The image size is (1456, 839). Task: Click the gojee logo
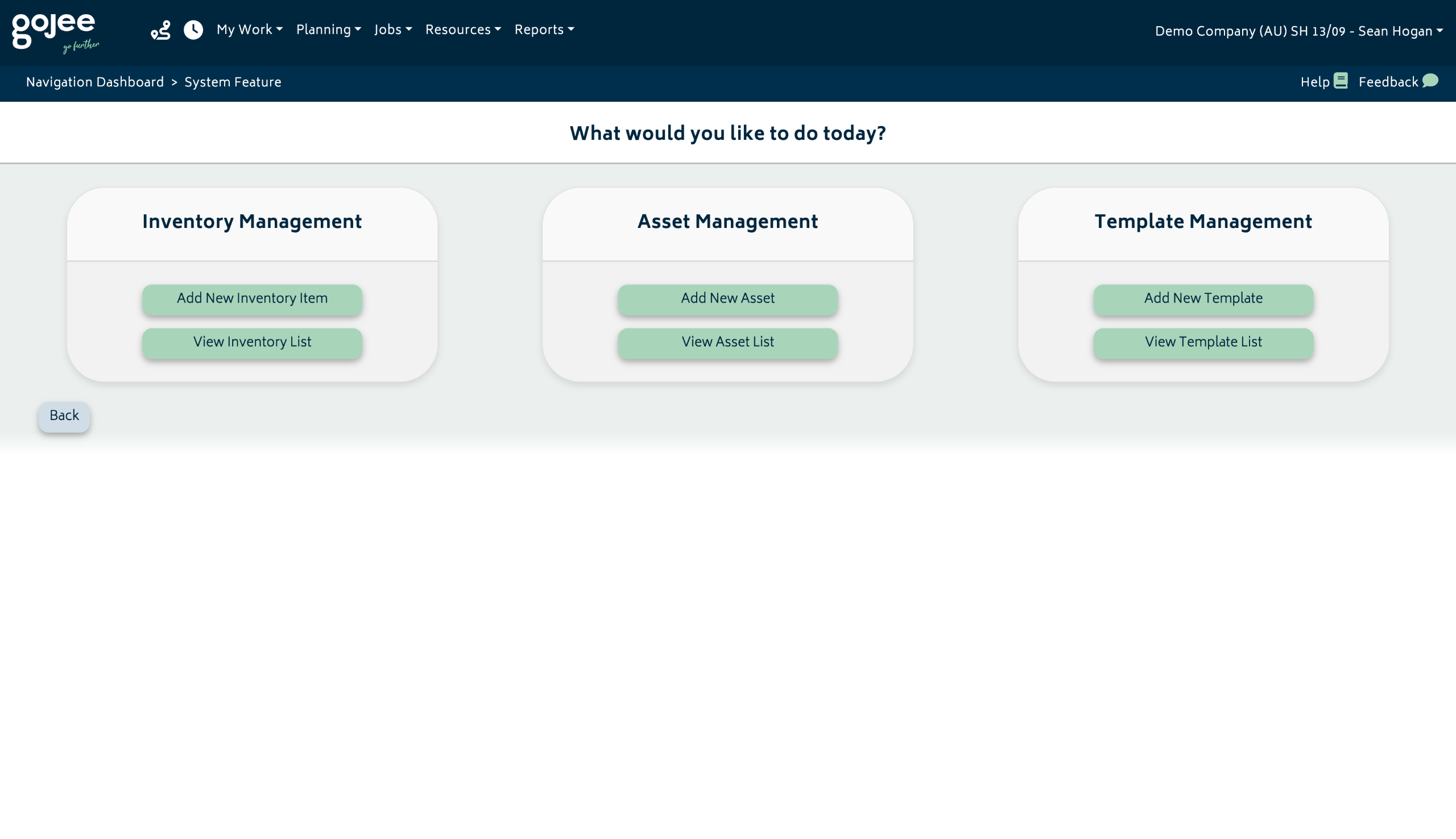[x=55, y=32]
